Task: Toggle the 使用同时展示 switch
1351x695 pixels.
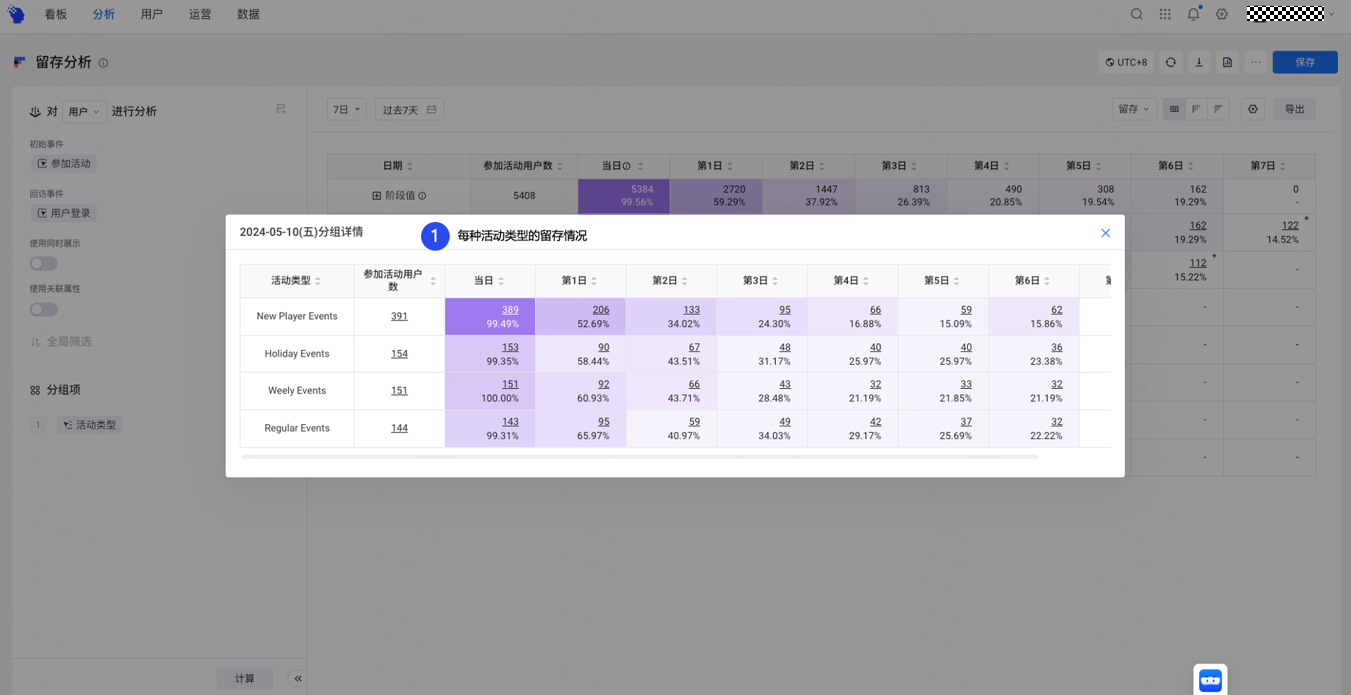Action: [x=43, y=264]
